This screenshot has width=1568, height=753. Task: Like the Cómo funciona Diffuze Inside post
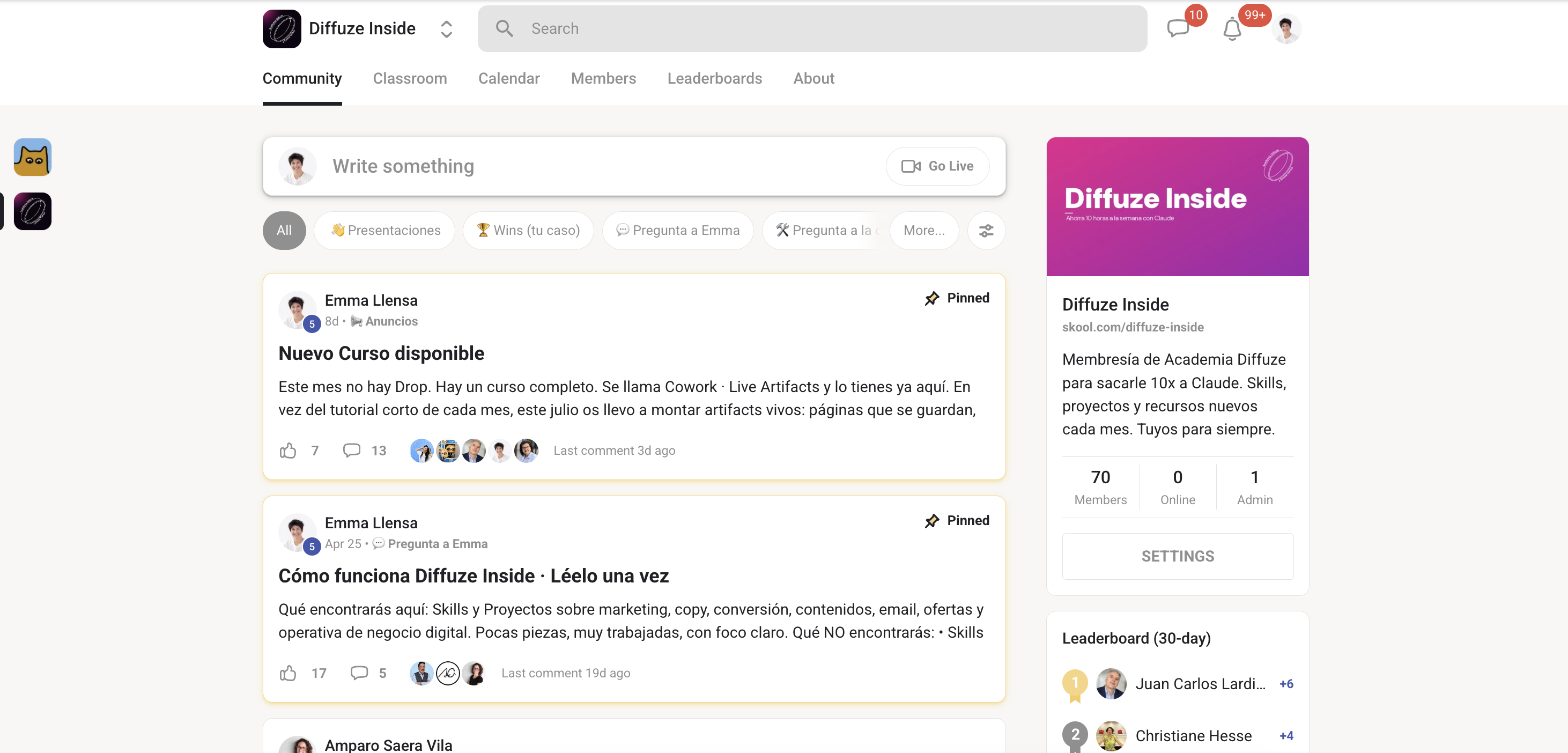pyautogui.click(x=288, y=673)
